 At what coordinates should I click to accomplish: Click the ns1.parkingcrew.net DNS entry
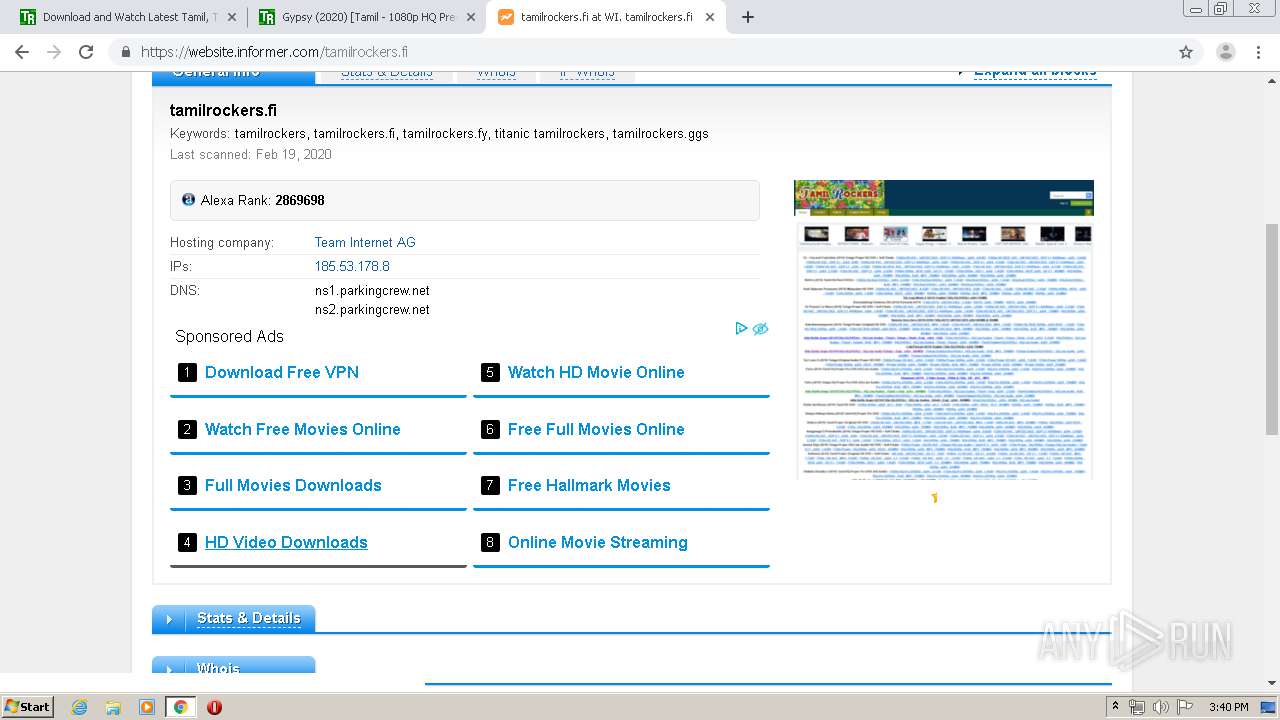click(x=372, y=290)
